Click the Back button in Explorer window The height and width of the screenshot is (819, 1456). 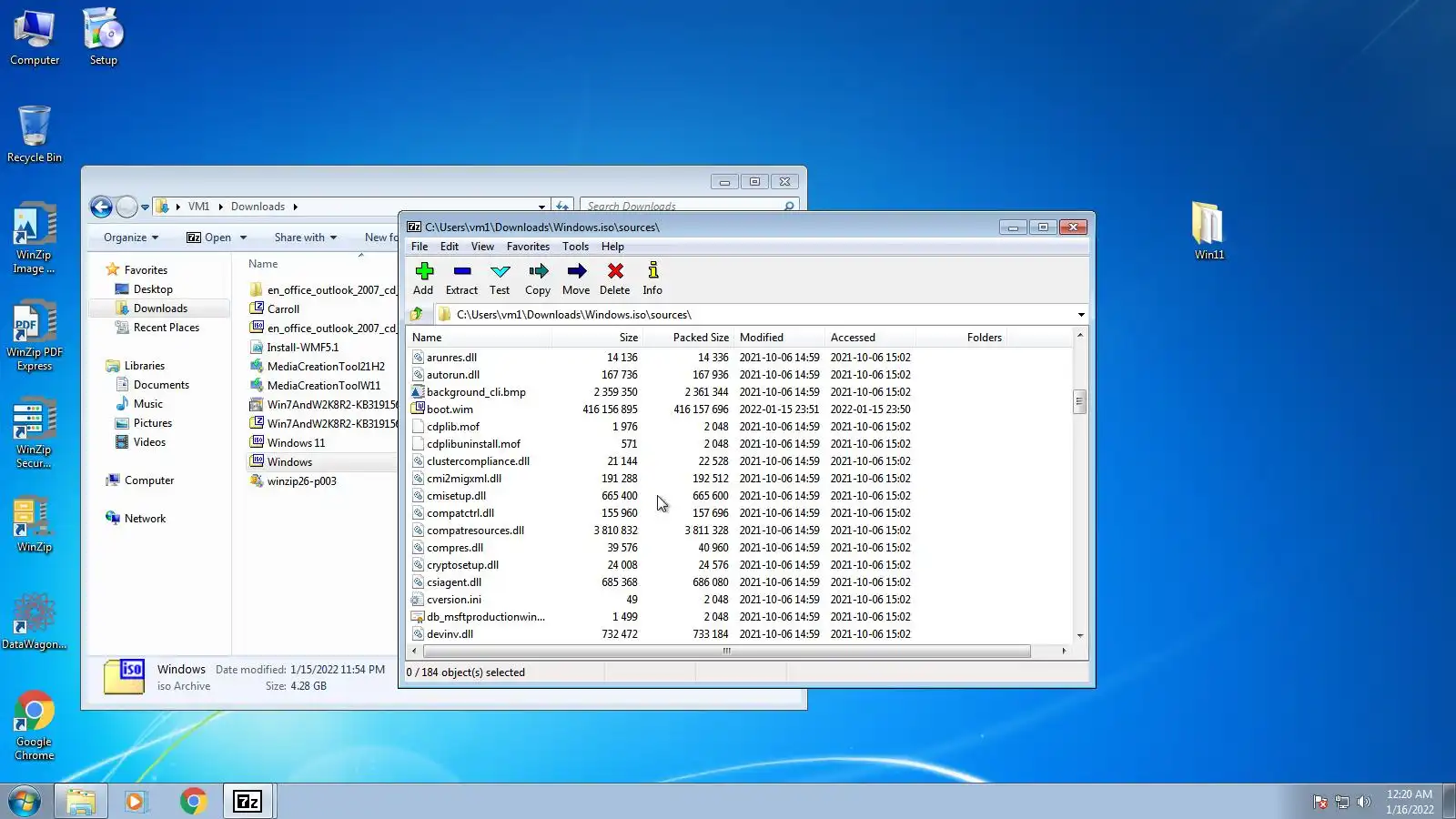click(x=101, y=207)
